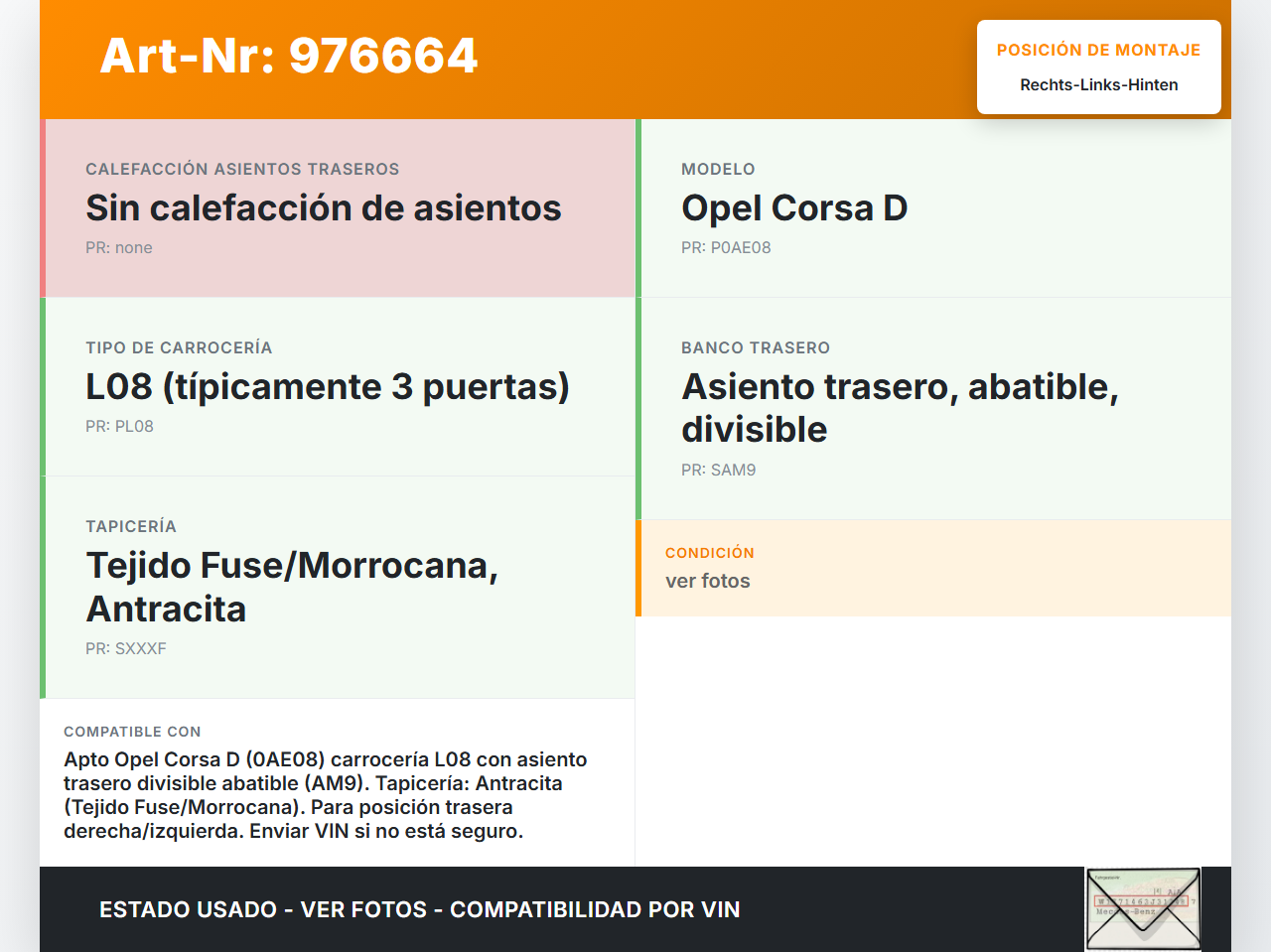Click the Rechts-Links-Hinten position text
The image size is (1271, 952).
(1098, 85)
